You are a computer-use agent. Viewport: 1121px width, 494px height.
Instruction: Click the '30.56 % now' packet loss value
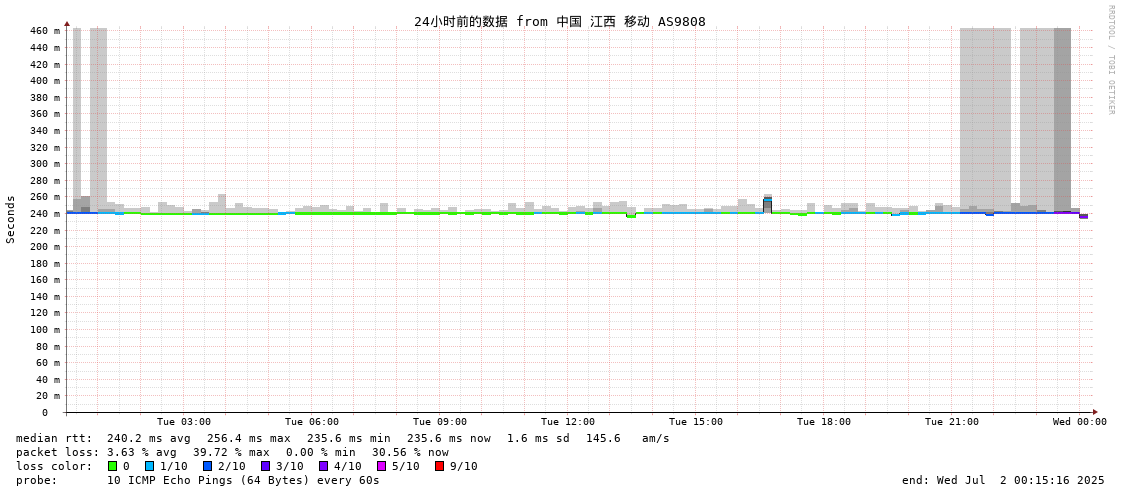408,453
